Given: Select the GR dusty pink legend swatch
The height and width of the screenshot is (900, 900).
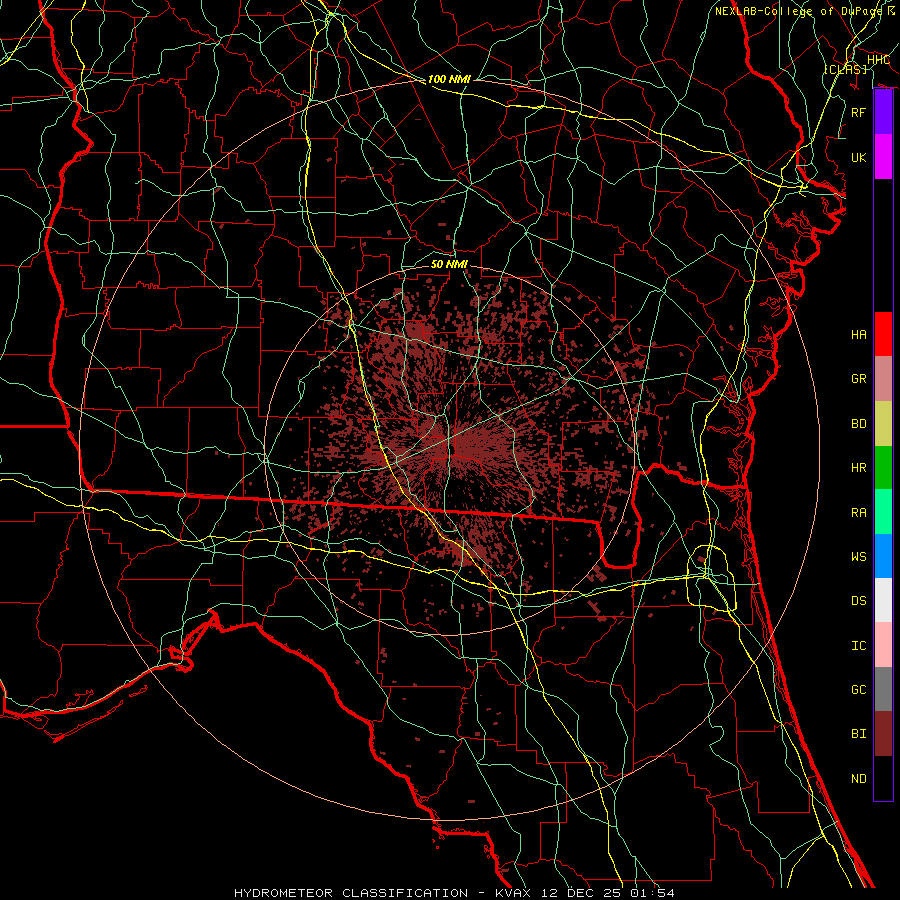Looking at the screenshot, I should tap(883, 378).
